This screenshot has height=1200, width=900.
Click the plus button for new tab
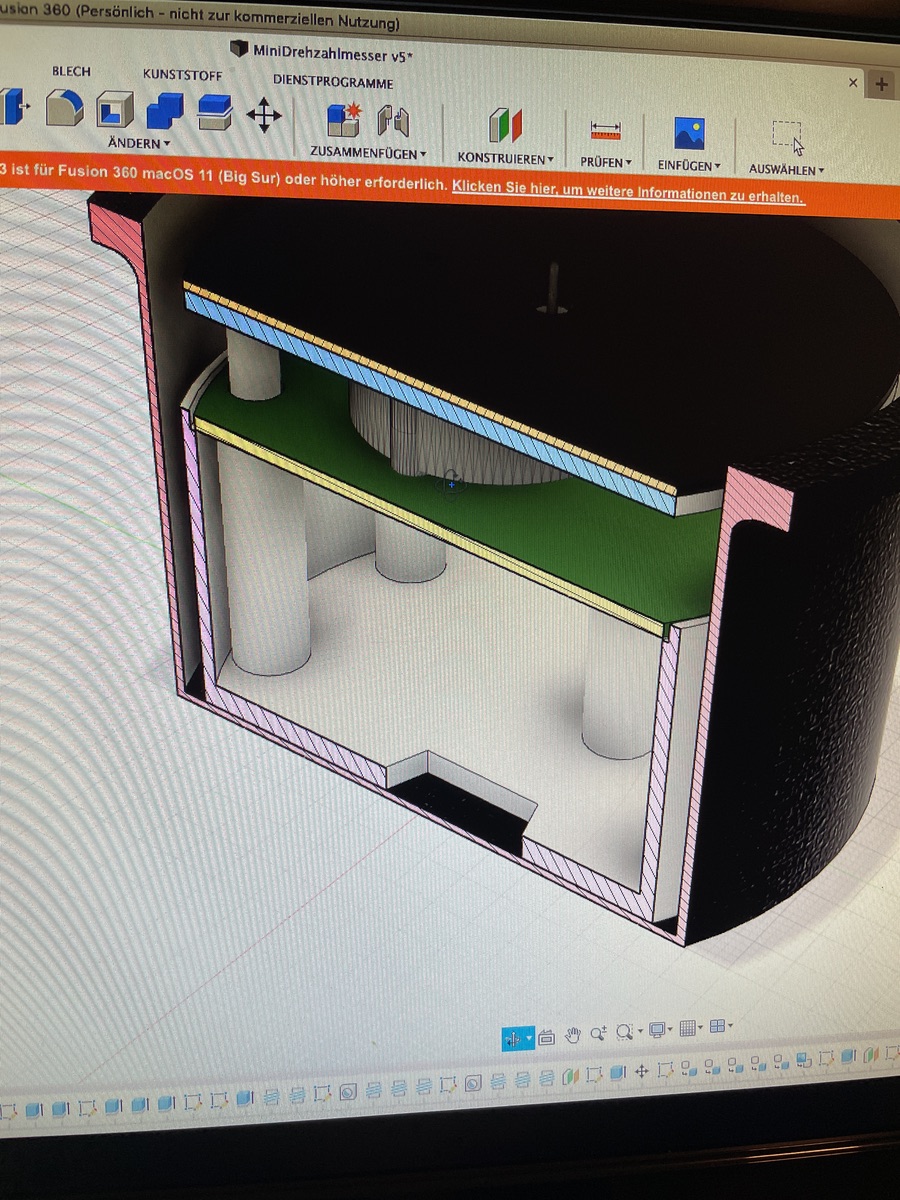tap(881, 85)
